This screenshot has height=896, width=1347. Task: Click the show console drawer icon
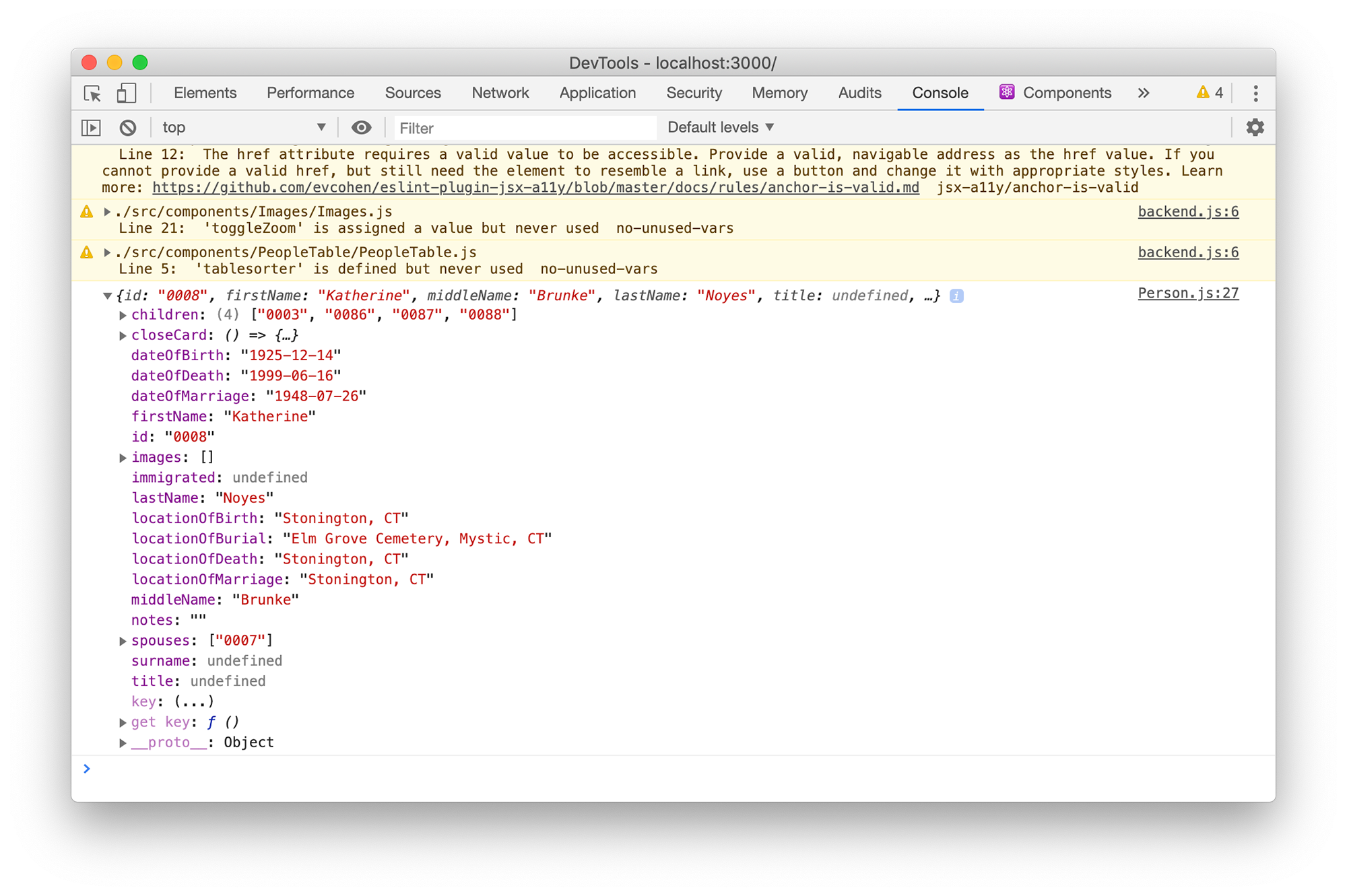(x=91, y=127)
